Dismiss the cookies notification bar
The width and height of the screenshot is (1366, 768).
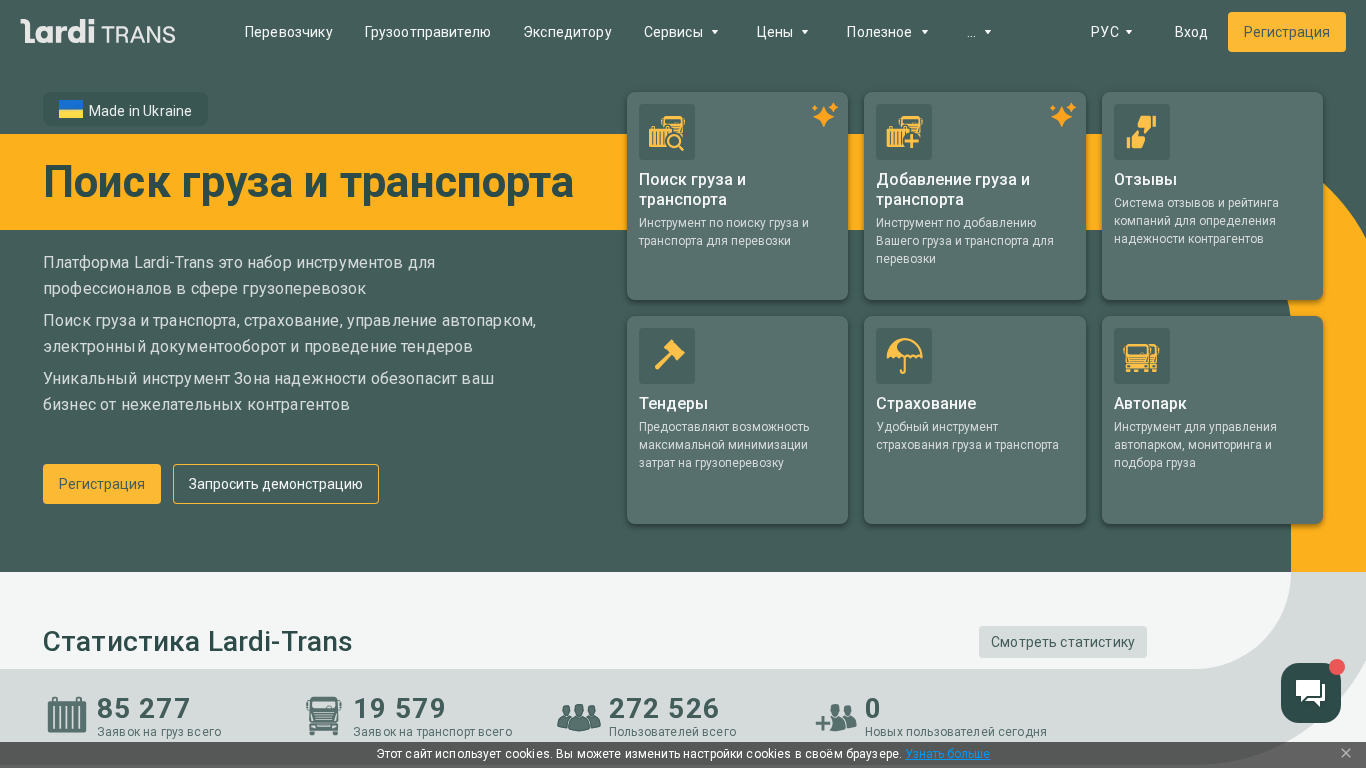(1345, 753)
